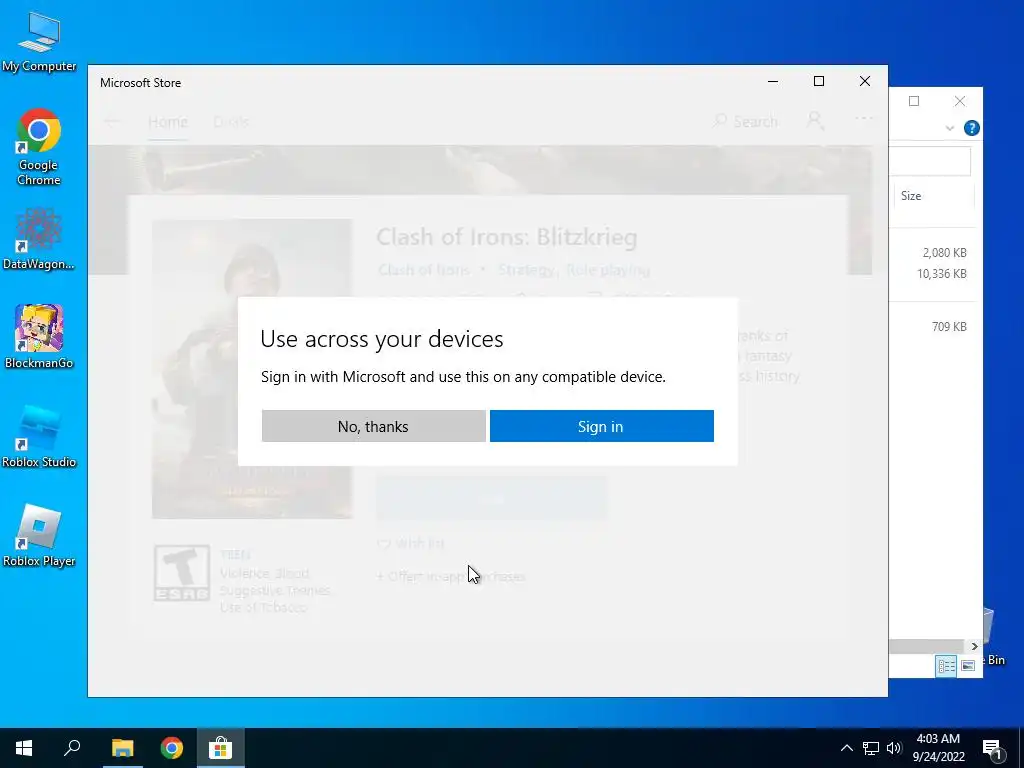The width and height of the screenshot is (1024, 768).
Task: Select the 709 KB file size cell
Action: coord(949,327)
